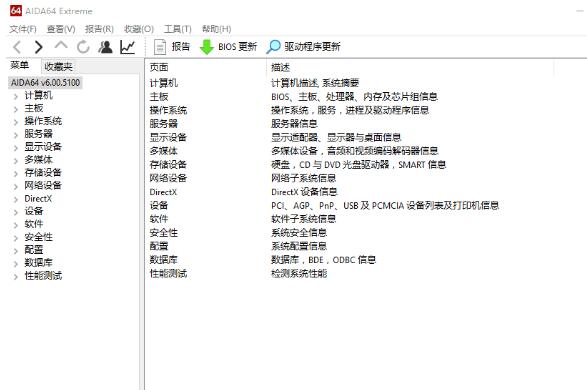Click the 描述 column header
This screenshot has width=587, height=390.
[280, 67]
